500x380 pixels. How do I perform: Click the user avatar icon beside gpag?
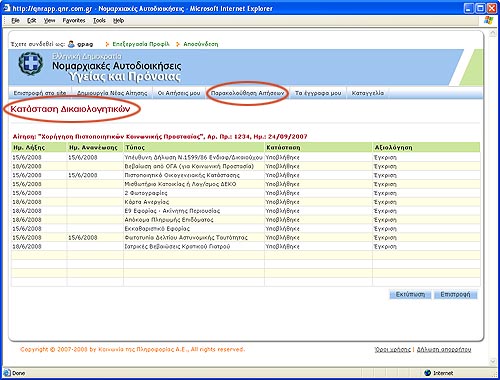point(71,44)
